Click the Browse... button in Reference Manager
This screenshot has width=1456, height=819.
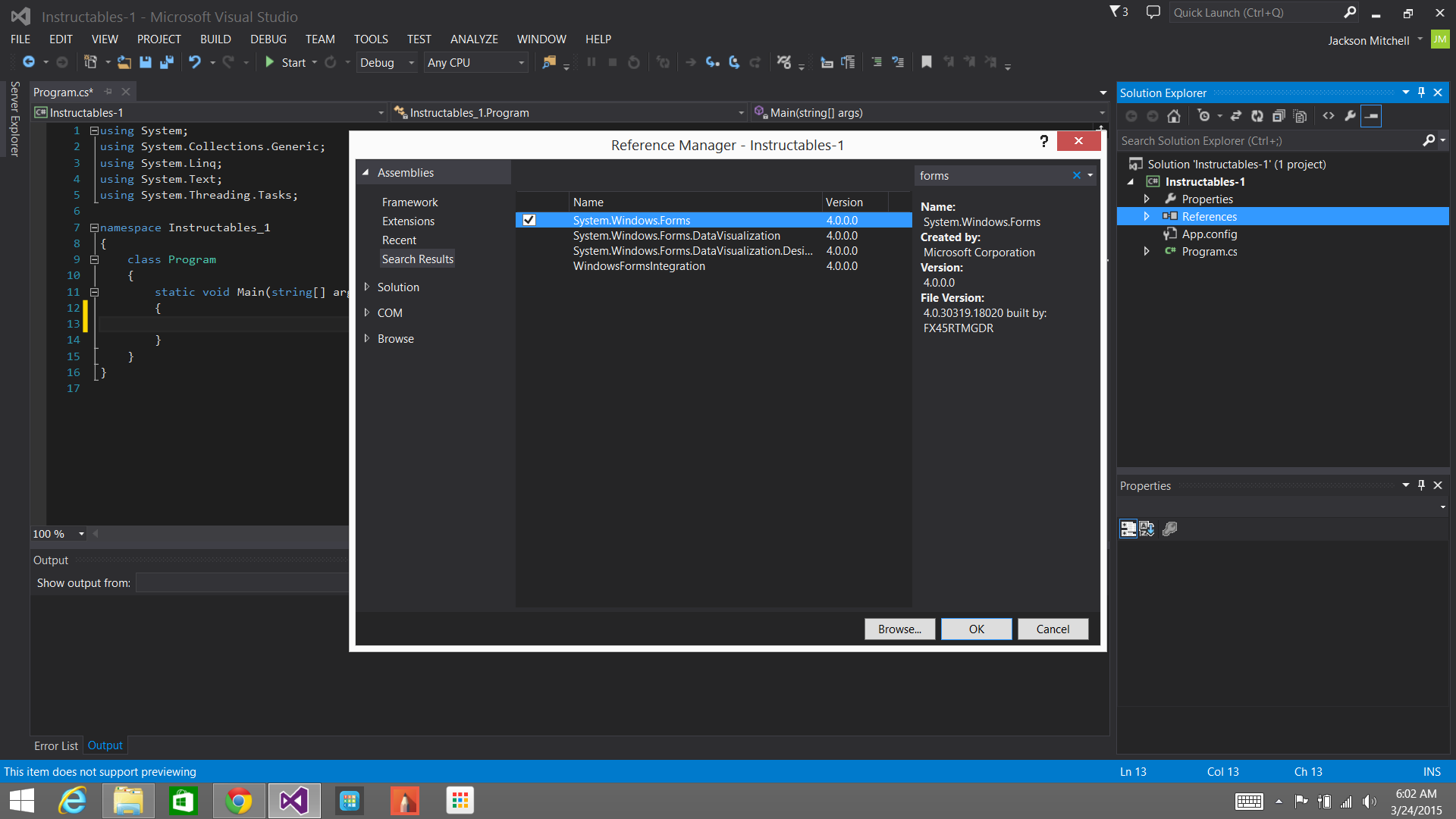[899, 629]
